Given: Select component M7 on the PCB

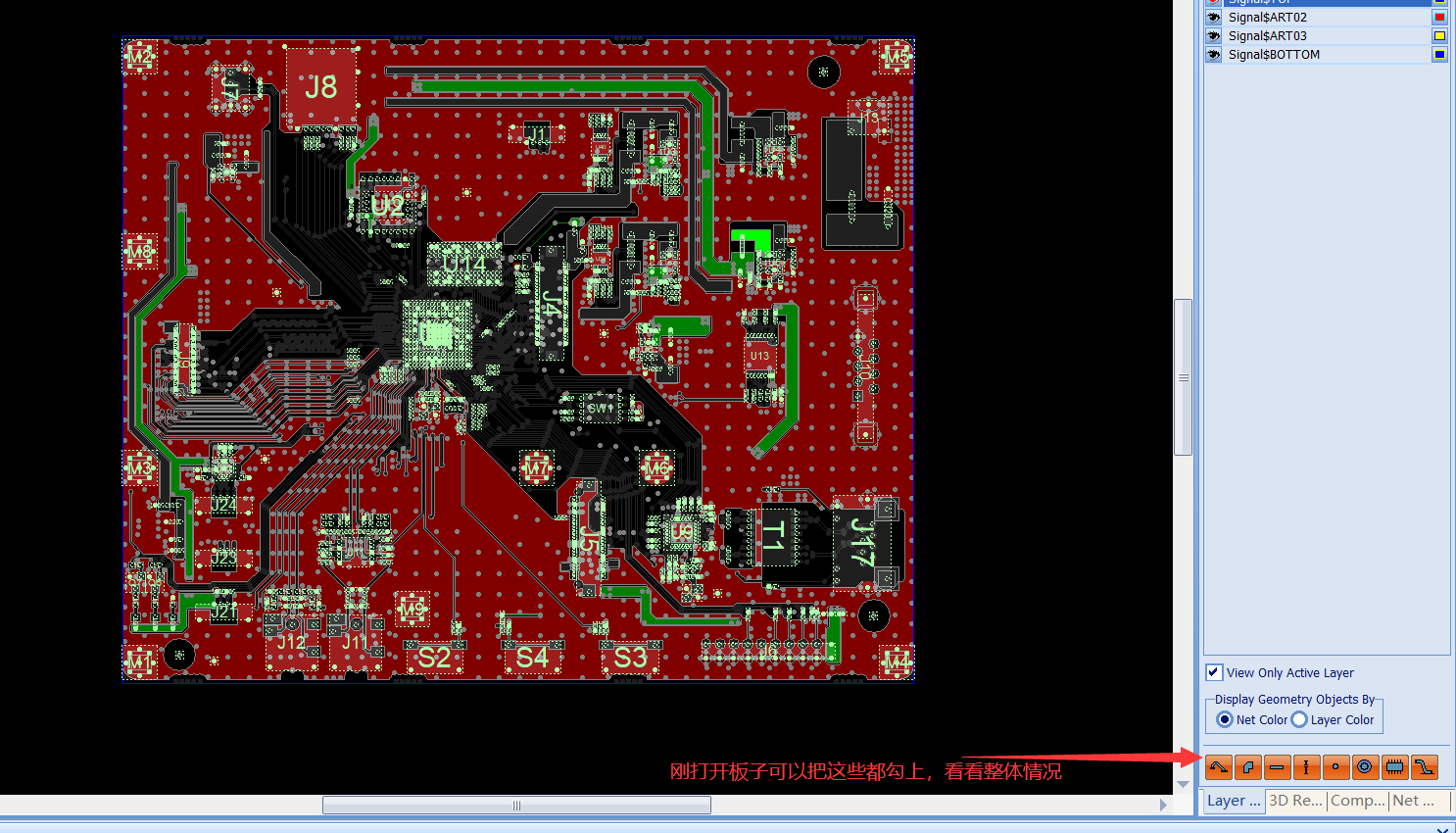Looking at the screenshot, I should 536,468.
